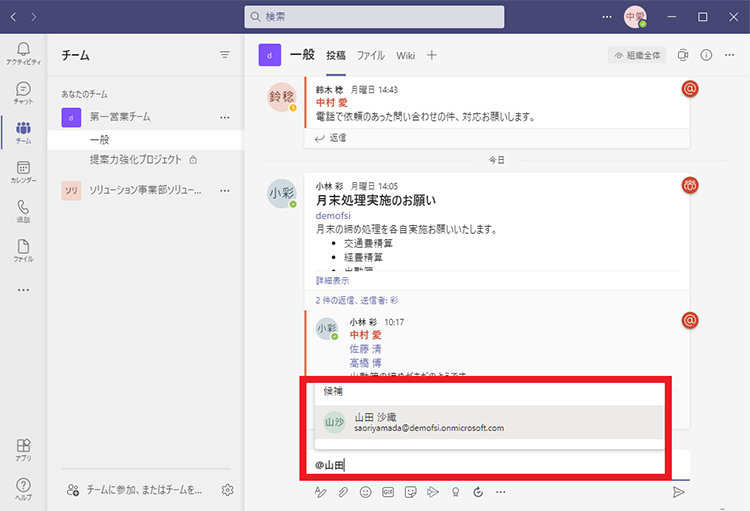Open the text formatting tool in compose bar
The width and height of the screenshot is (750, 511).
pos(320,492)
